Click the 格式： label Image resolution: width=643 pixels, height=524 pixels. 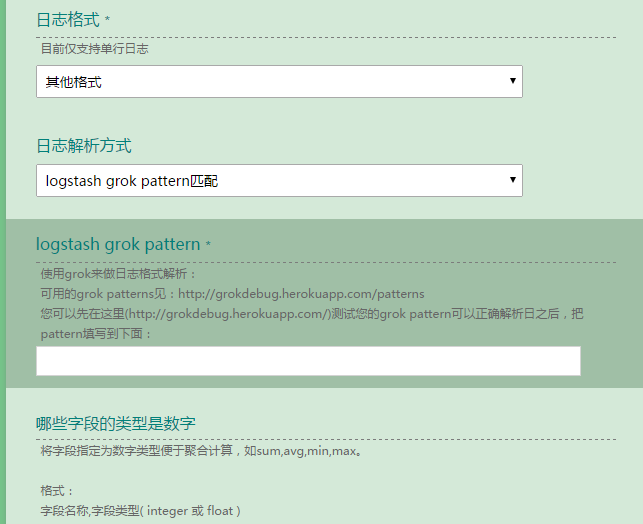pos(58,491)
